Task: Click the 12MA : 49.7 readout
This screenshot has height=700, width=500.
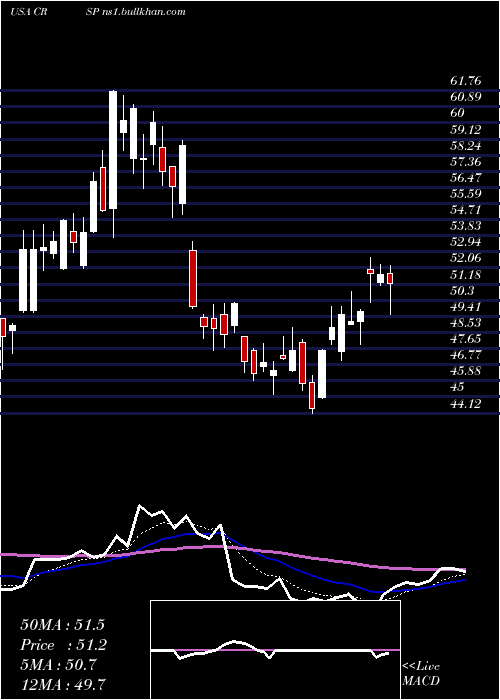Action: coord(62,684)
